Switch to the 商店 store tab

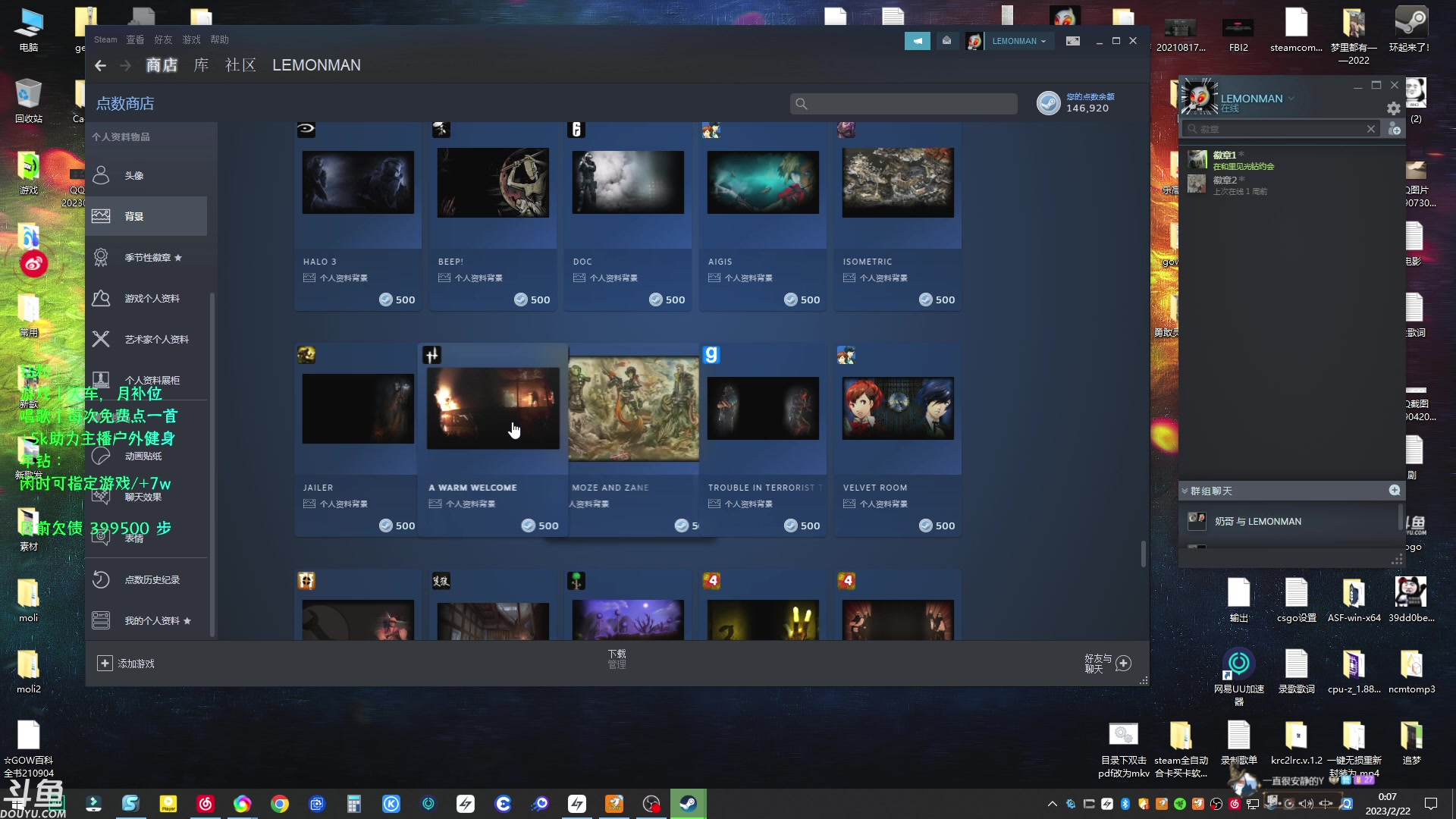pos(162,65)
